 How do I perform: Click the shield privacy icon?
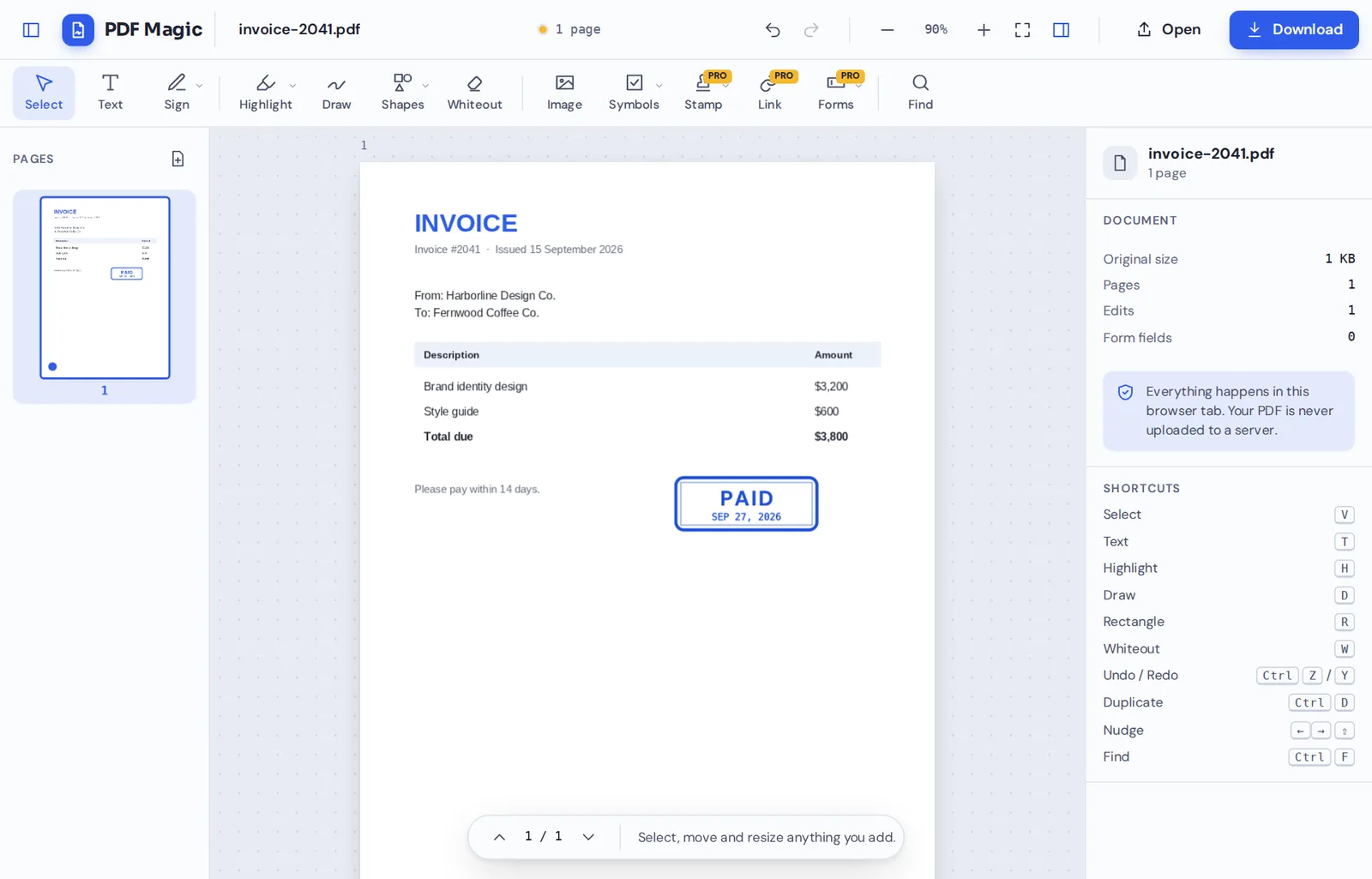coord(1125,392)
